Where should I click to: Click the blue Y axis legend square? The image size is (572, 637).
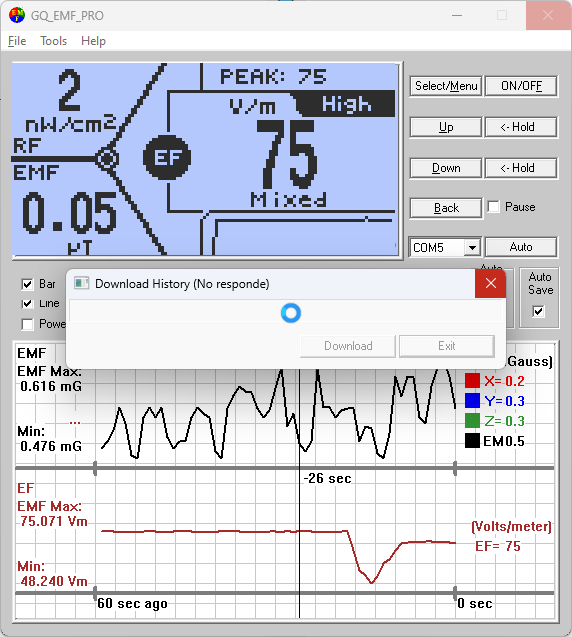tap(472, 401)
